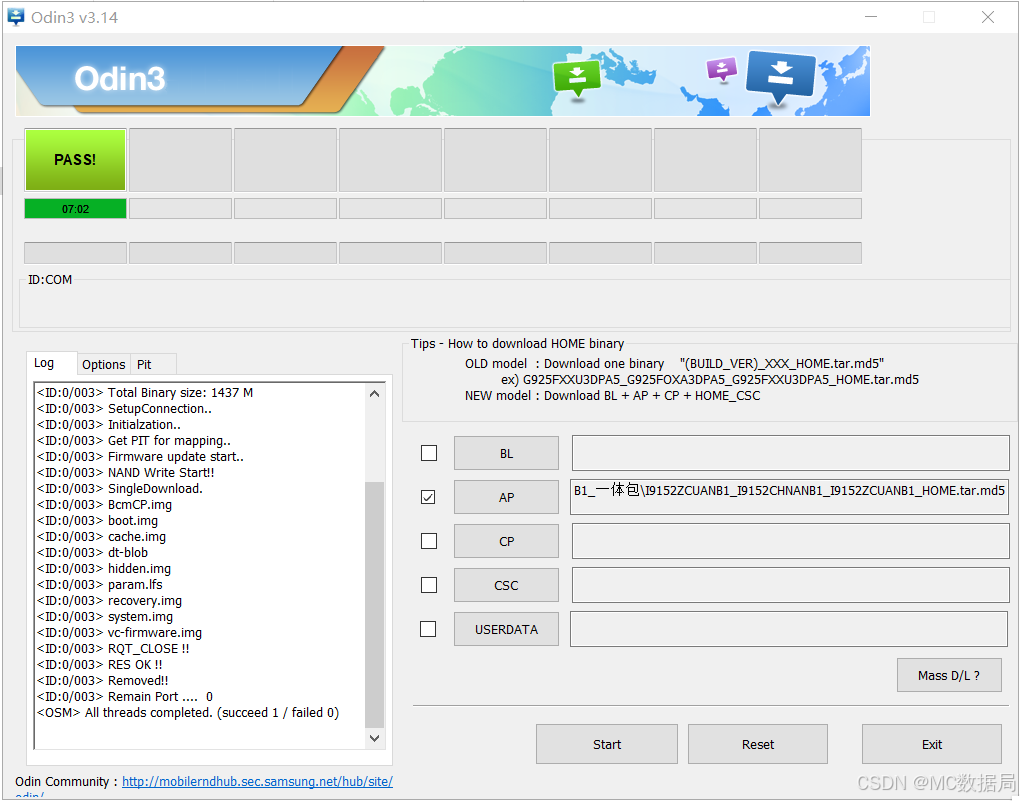
Task: Switch to the Log tab
Action: (x=51, y=363)
